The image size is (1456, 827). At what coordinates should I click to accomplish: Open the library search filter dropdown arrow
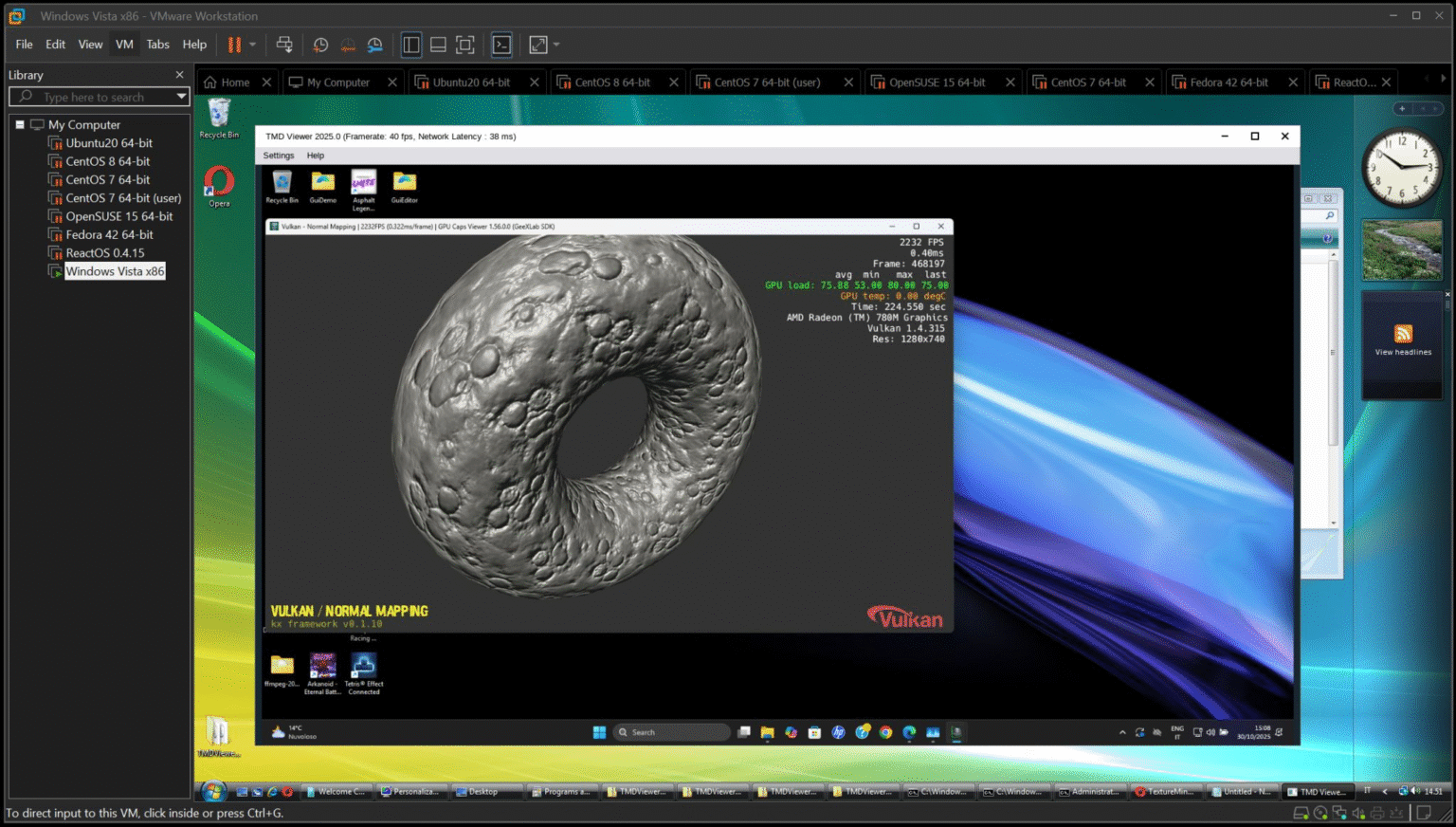[181, 97]
